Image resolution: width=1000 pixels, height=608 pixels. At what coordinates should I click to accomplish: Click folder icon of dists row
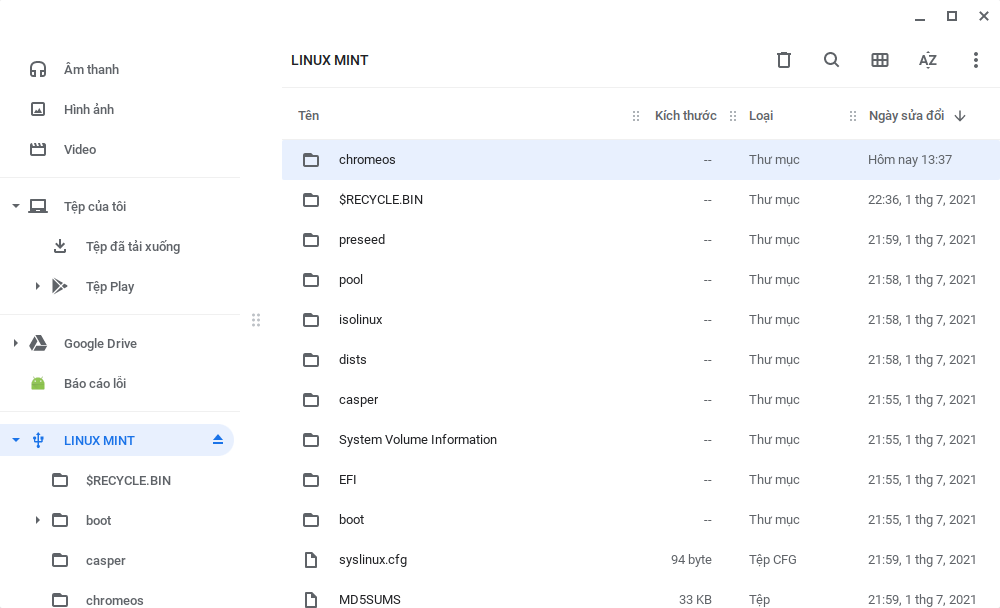(311, 360)
